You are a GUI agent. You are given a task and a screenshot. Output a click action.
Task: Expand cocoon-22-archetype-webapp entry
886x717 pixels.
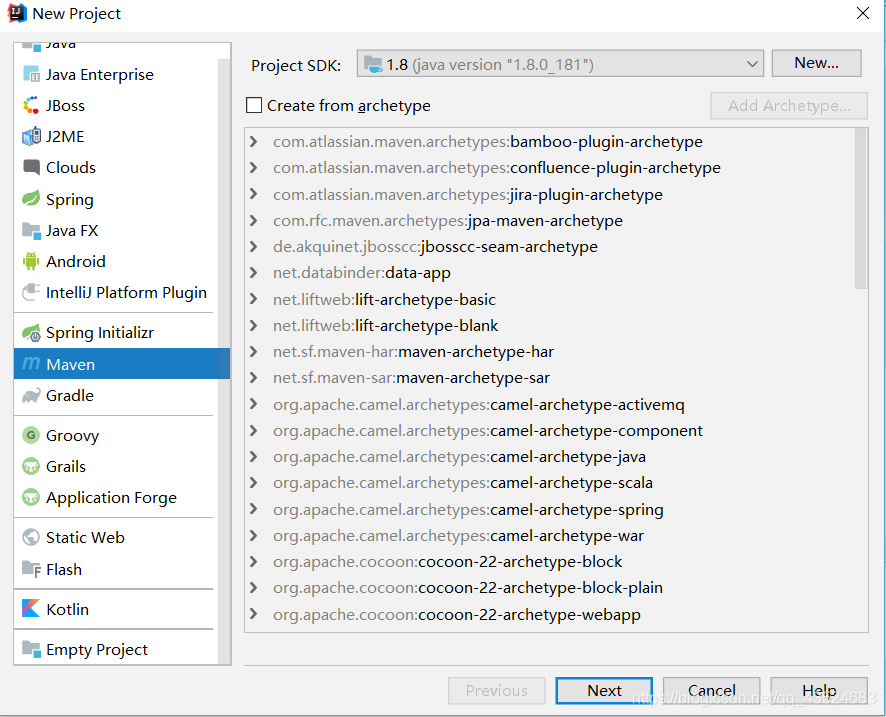[254, 614]
